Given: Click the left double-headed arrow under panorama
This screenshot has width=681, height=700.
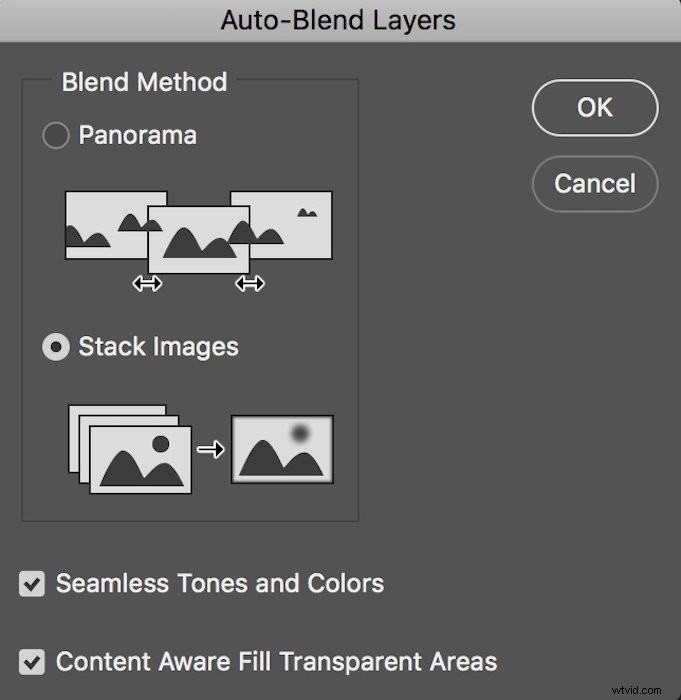Looking at the screenshot, I should click(147, 284).
